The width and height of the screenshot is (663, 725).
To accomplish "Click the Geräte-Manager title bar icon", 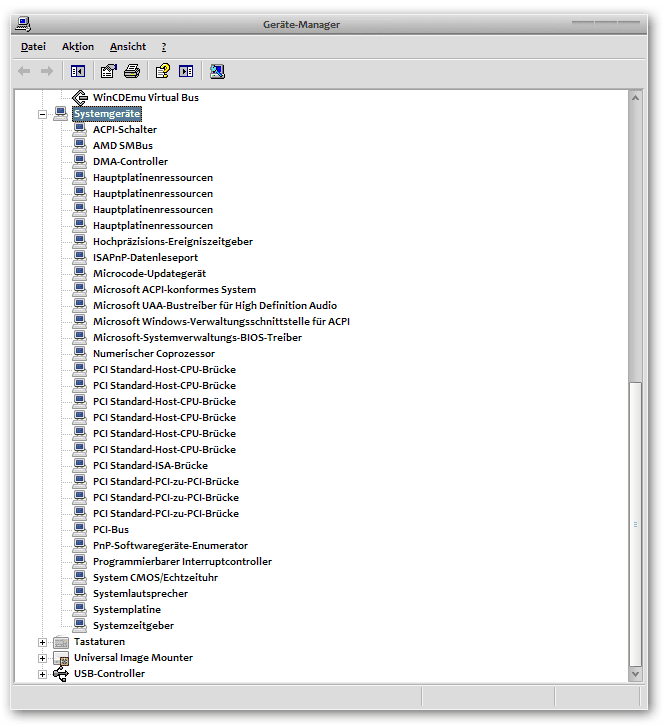I will 23,24.
